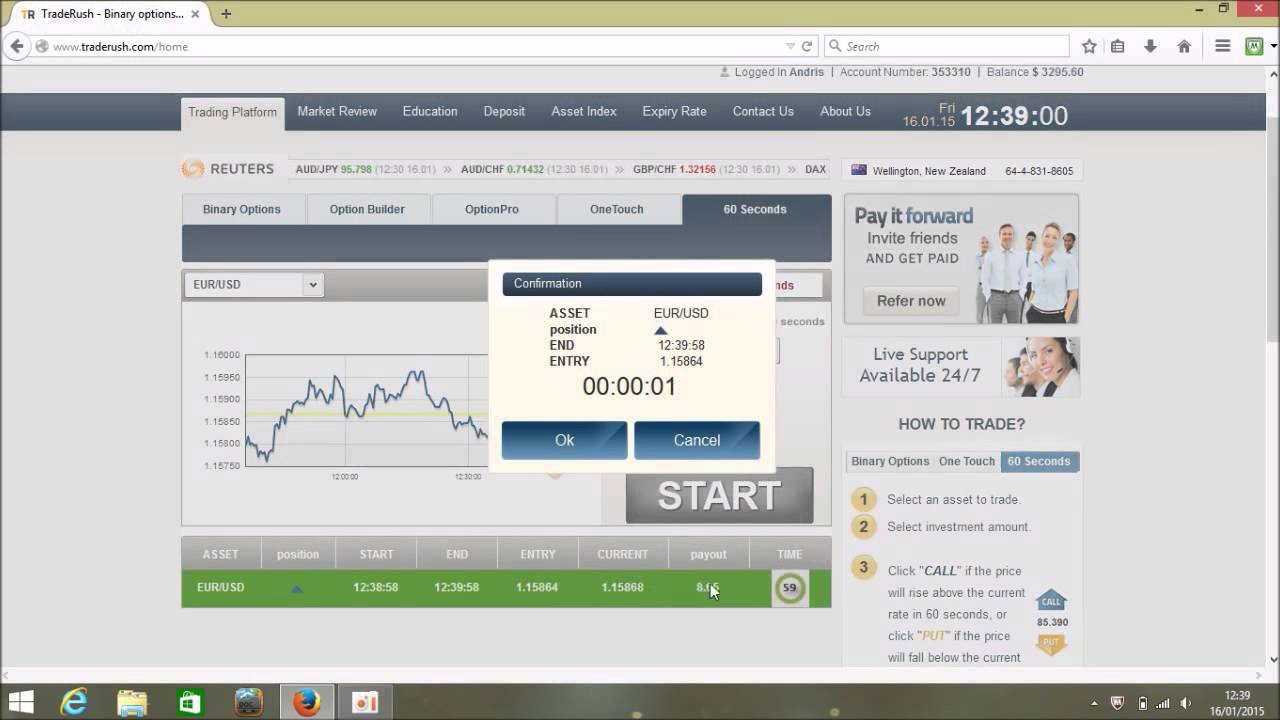Show Binary Options how-to-trade tab
Image resolution: width=1280 pixels, height=720 pixels.
point(890,461)
